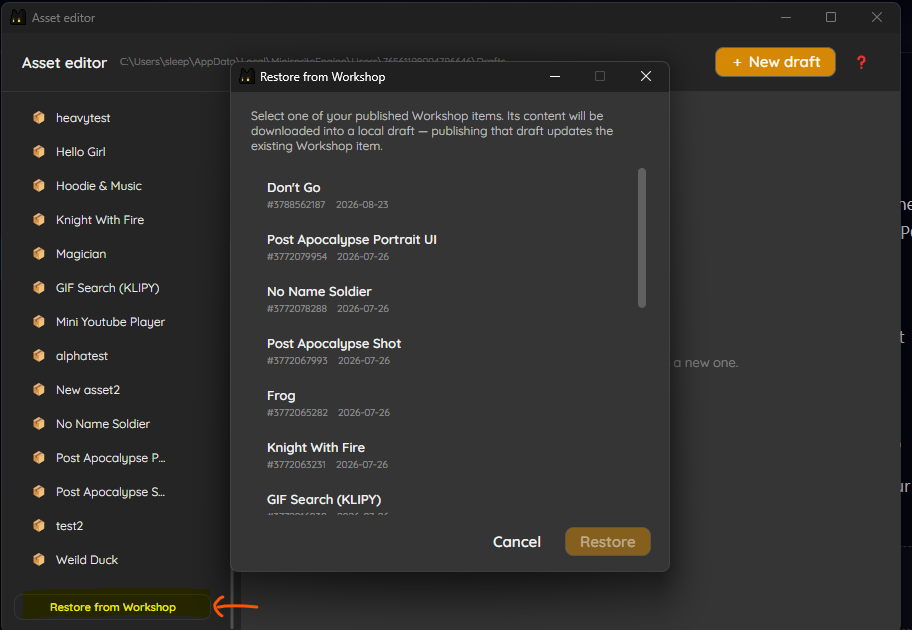Image resolution: width=912 pixels, height=630 pixels.
Task: Close the Restore from Workshop dialog
Action: coord(646,76)
